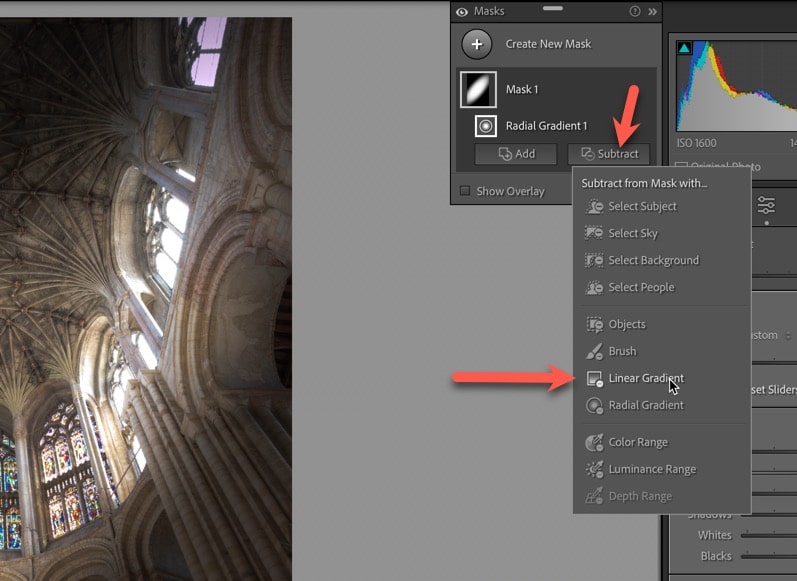797x581 pixels.
Task: Click the Create New Mask label
Action: pos(548,44)
